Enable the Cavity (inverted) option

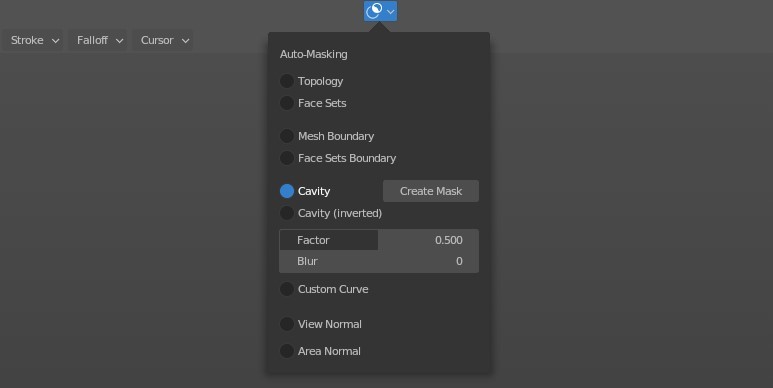286,213
